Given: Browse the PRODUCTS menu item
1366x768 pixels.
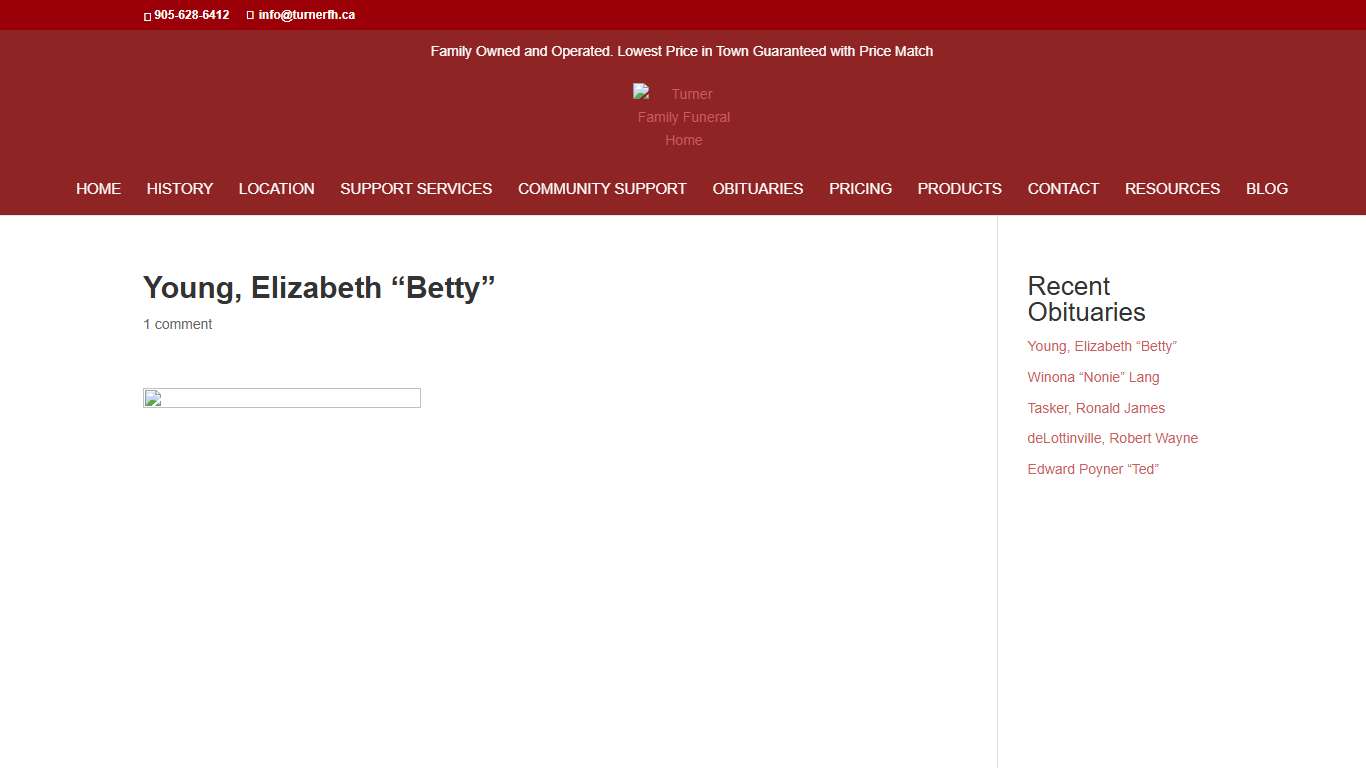Looking at the screenshot, I should [959, 188].
